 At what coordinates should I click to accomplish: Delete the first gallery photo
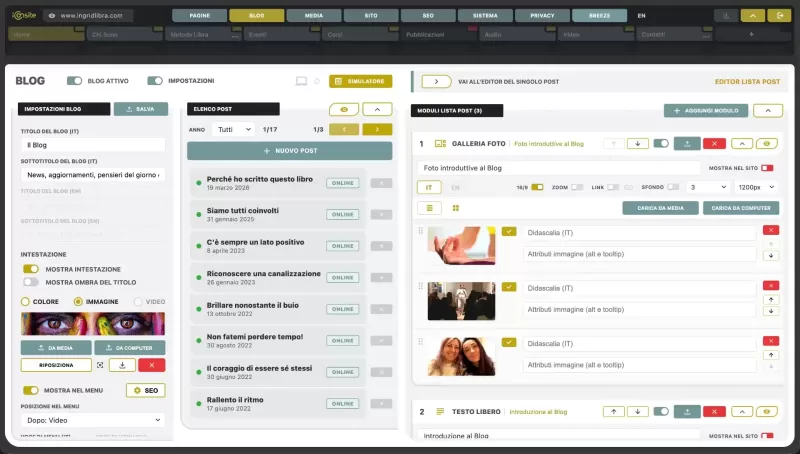pos(770,231)
